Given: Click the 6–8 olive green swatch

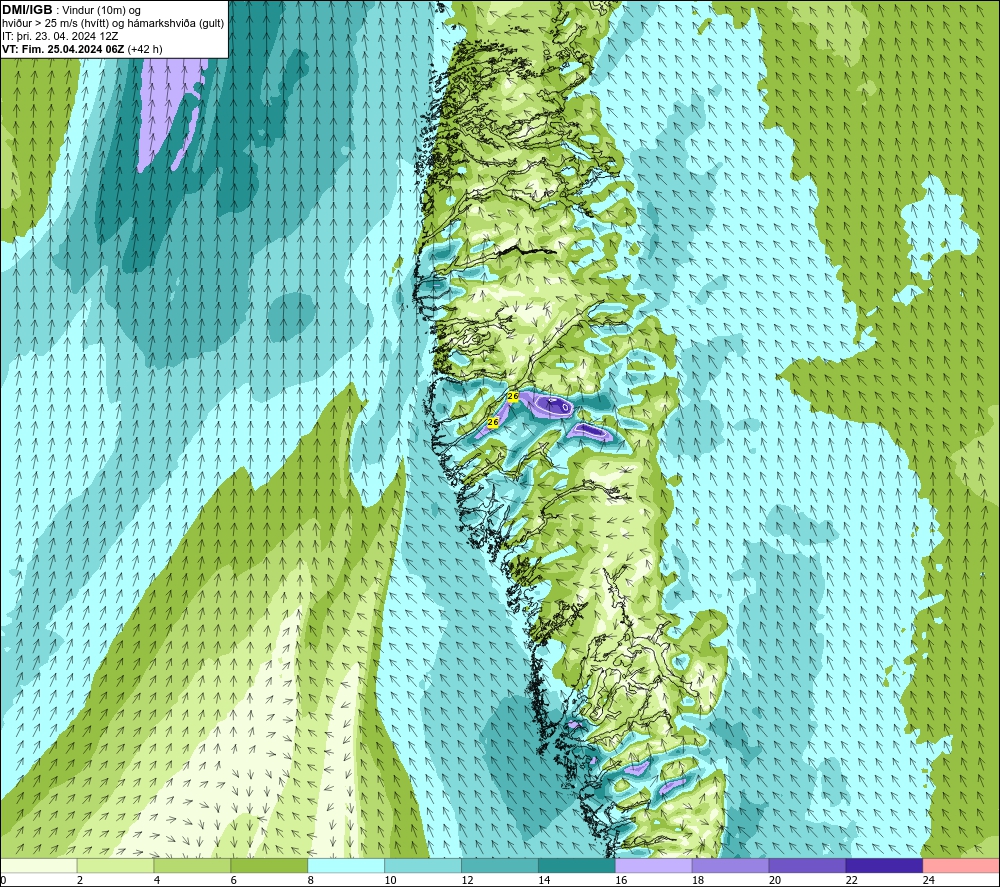Looking at the screenshot, I should [269, 865].
